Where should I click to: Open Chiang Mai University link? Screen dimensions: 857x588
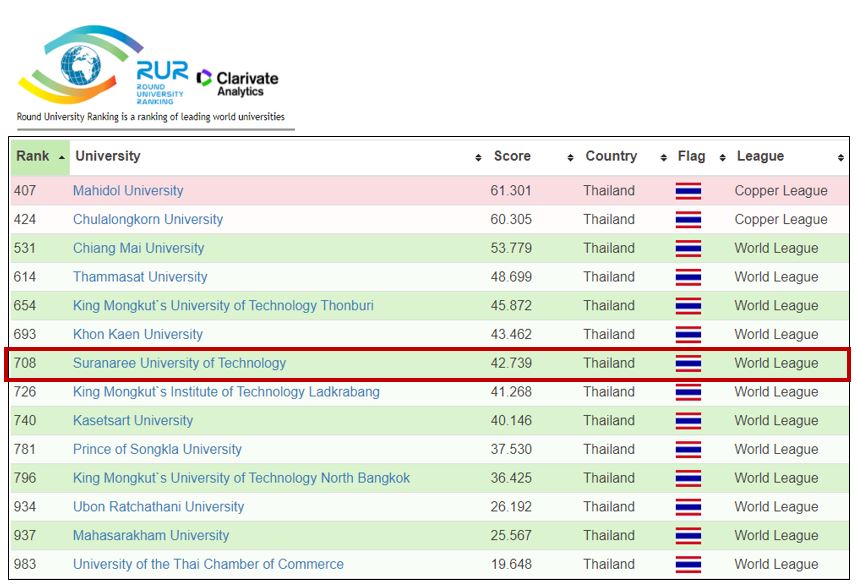point(138,248)
